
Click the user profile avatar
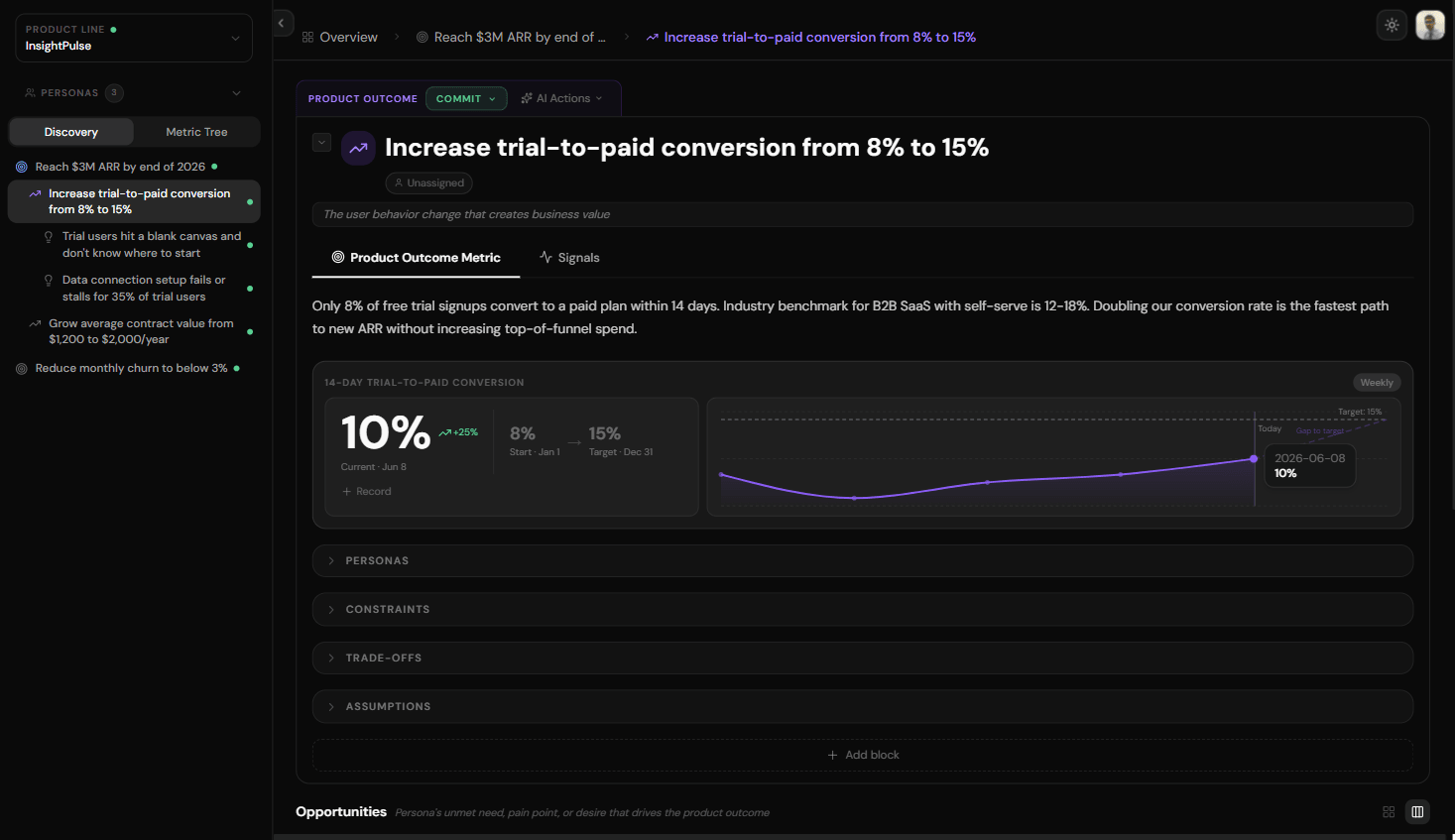tap(1429, 26)
